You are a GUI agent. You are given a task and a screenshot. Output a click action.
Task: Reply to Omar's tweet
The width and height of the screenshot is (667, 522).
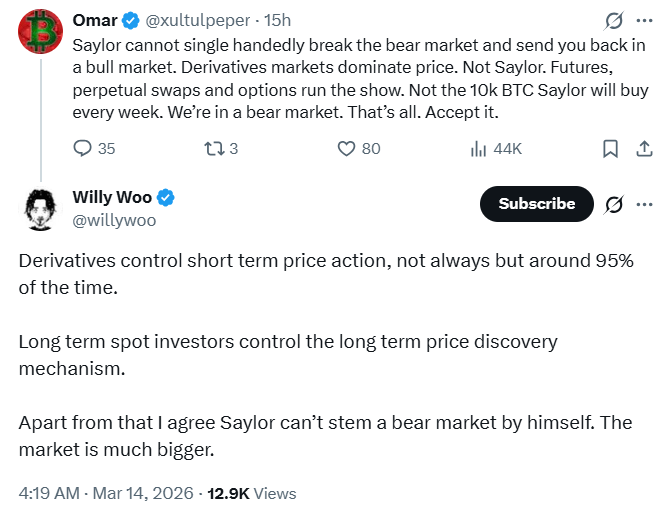[x=83, y=149]
